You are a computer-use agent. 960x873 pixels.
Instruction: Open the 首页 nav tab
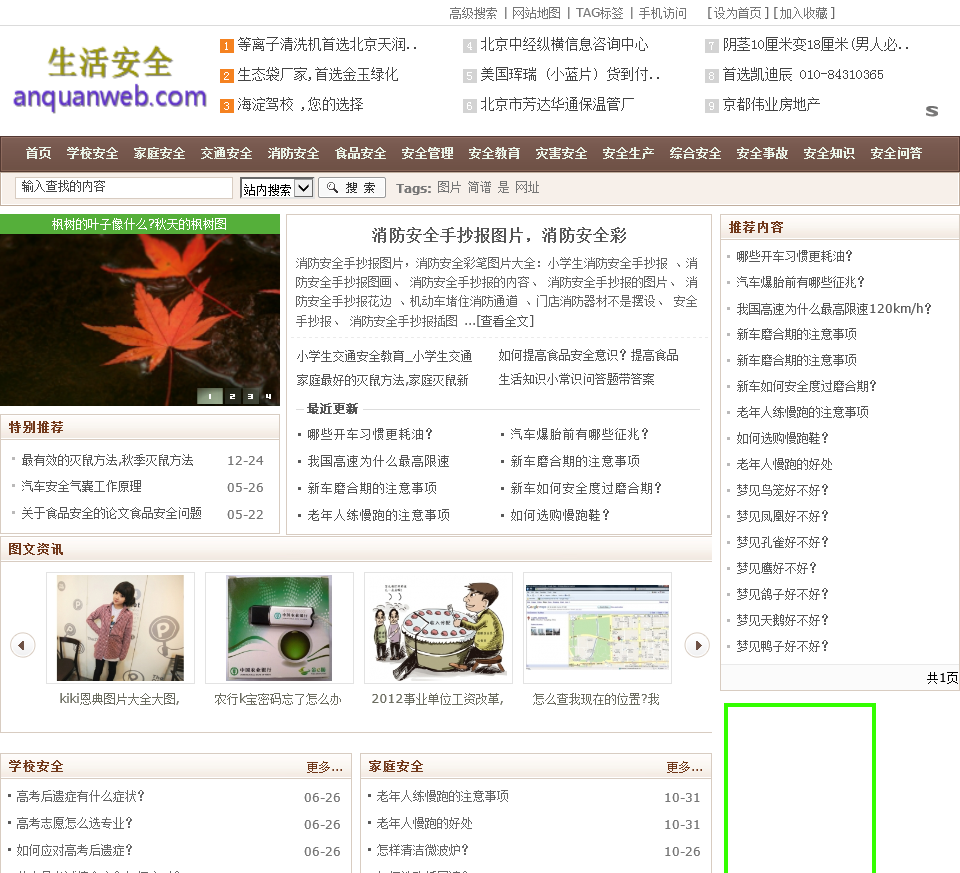click(38, 153)
